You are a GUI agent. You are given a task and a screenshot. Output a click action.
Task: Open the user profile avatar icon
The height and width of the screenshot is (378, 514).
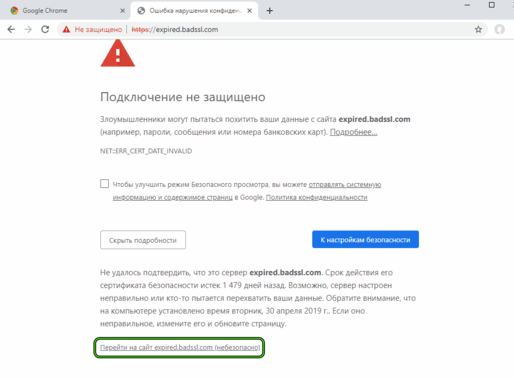[x=499, y=29]
